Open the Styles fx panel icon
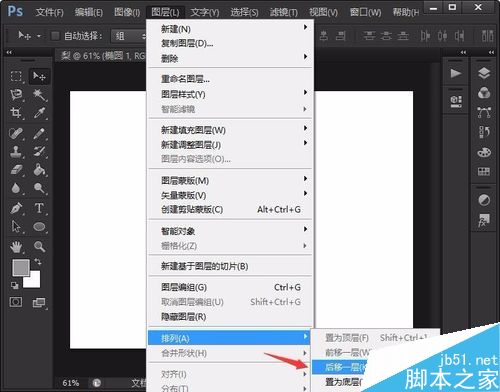The width and height of the screenshot is (500, 392). pos(484,220)
